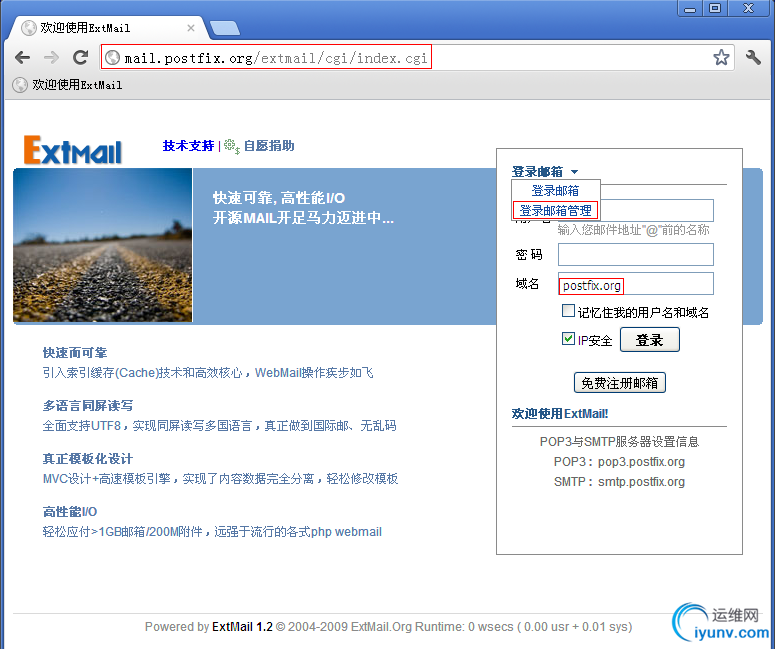Click the 免费注册邮箱 button
The height and width of the screenshot is (649, 775).
[620, 383]
